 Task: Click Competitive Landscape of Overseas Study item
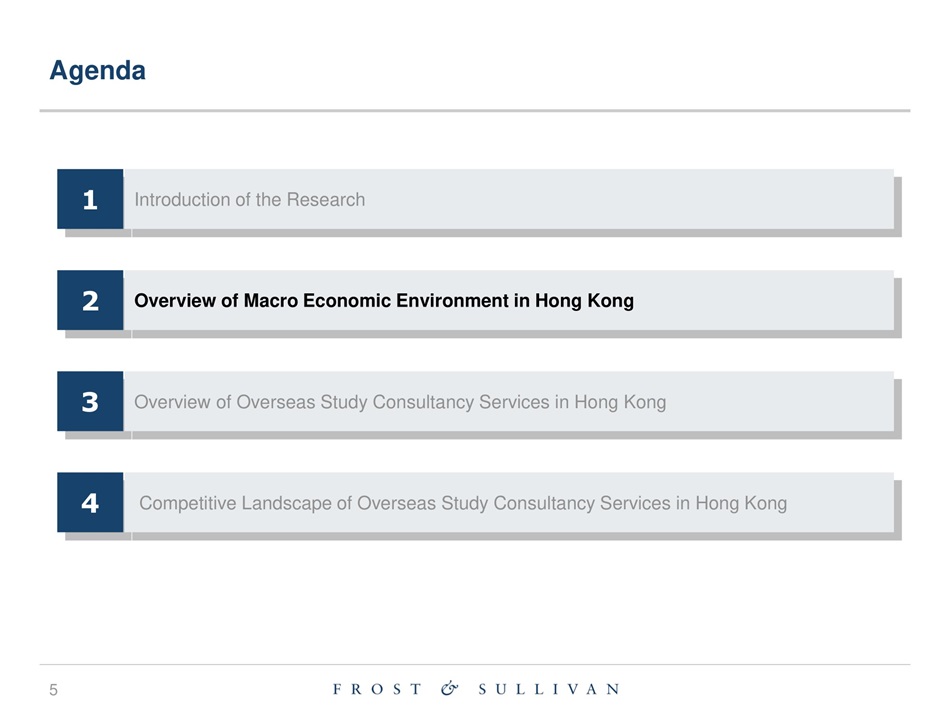pyautogui.click(x=462, y=503)
